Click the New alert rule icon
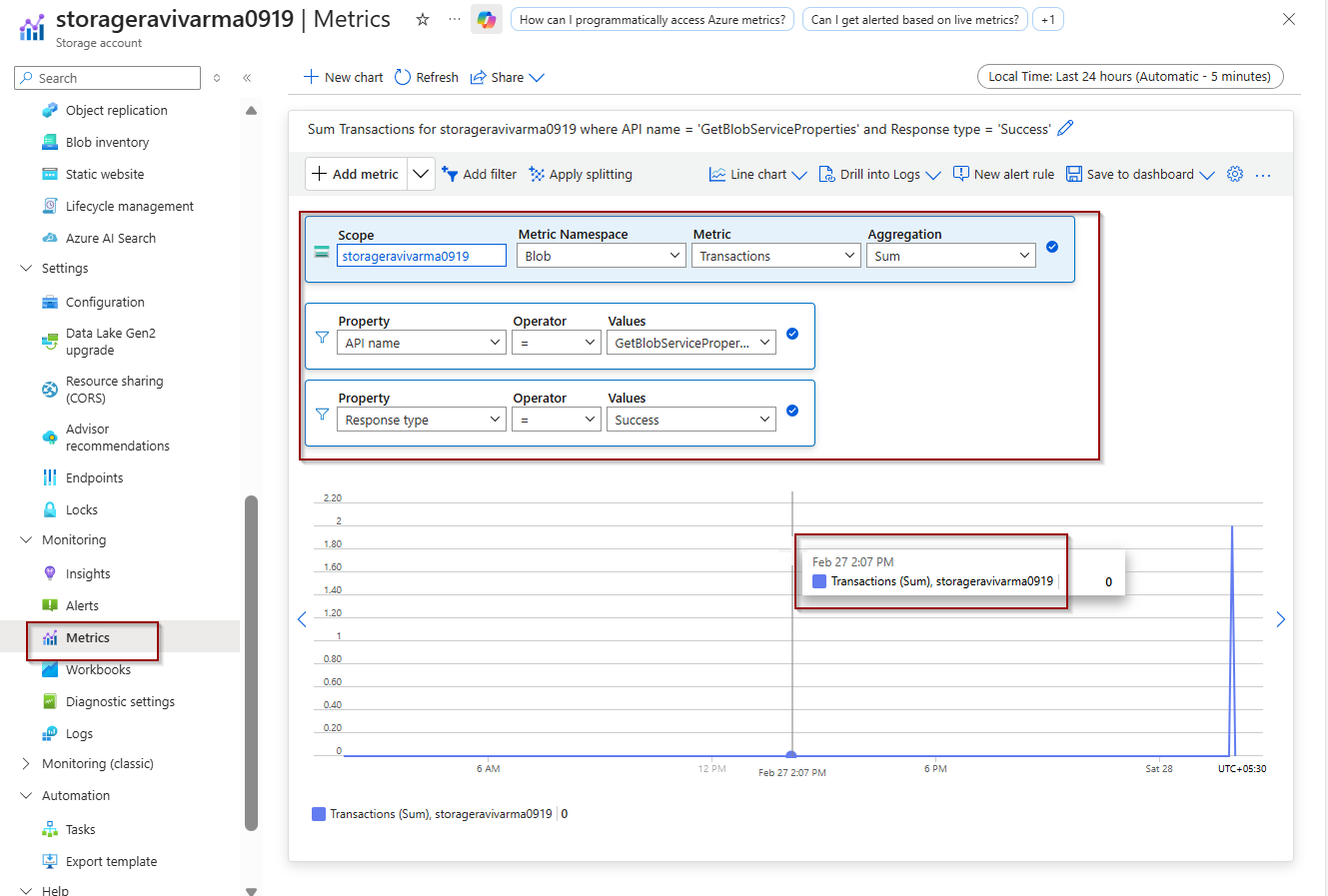Screen dimensions: 1328x896 (x=961, y=174)
